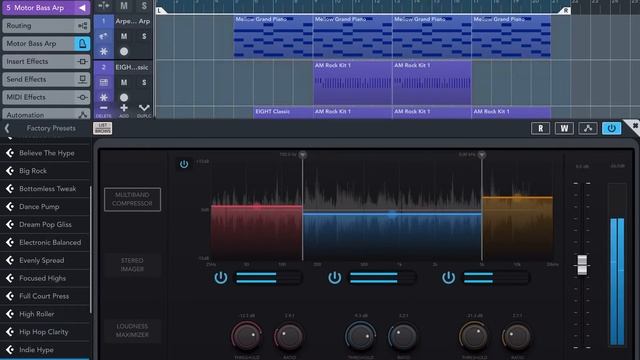Bypass the plugin using the blue power button

[611, 128]
